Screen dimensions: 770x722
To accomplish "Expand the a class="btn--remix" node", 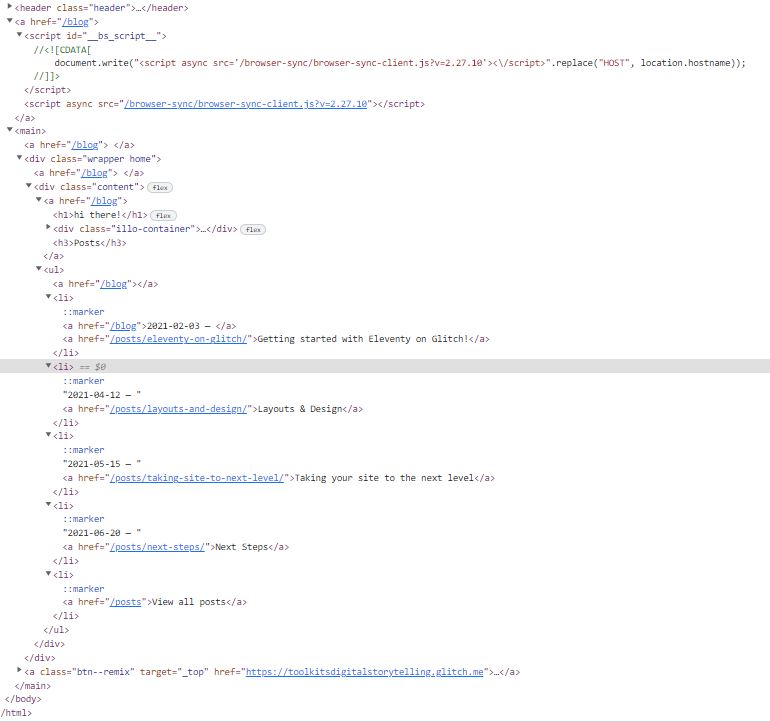I will 19,670.
